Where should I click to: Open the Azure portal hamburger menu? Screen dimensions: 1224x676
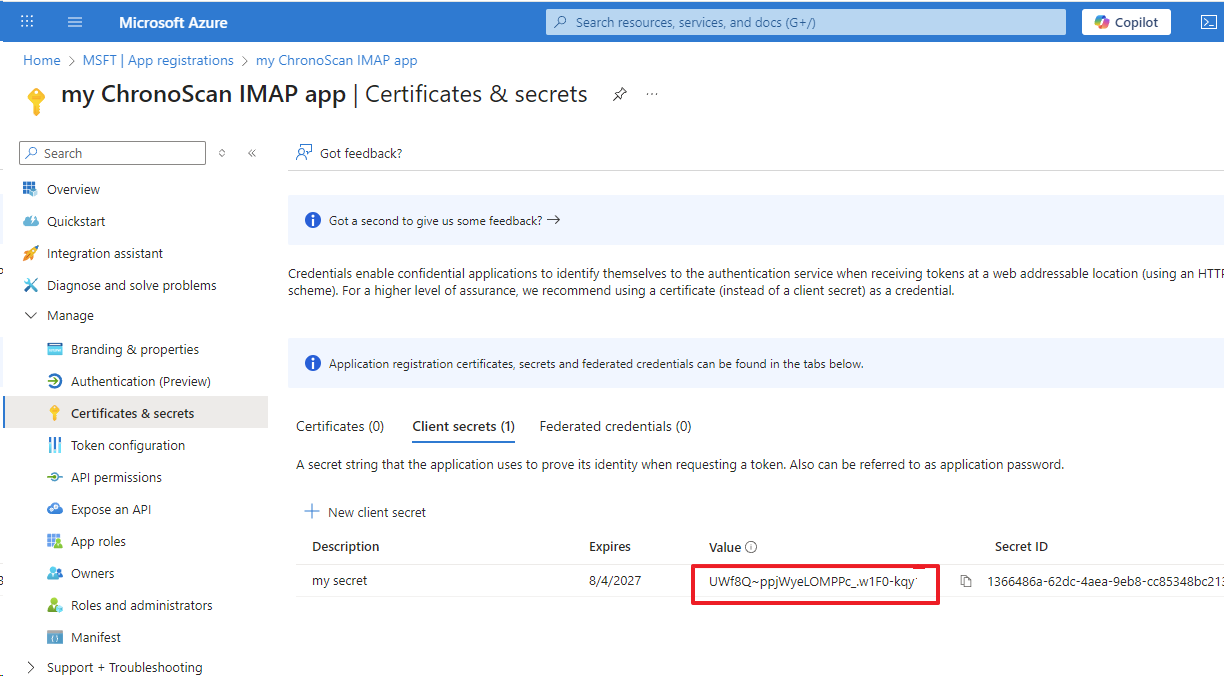[75, 22]
